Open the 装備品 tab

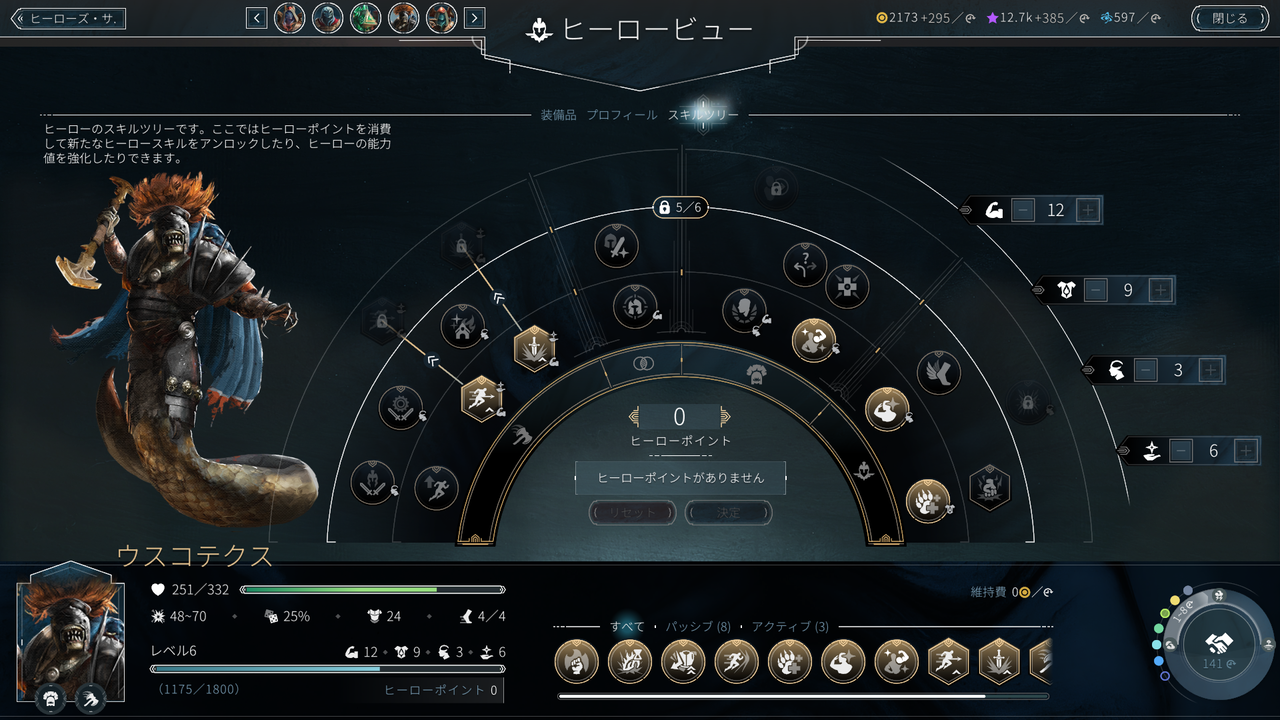[x=559, y=115]
